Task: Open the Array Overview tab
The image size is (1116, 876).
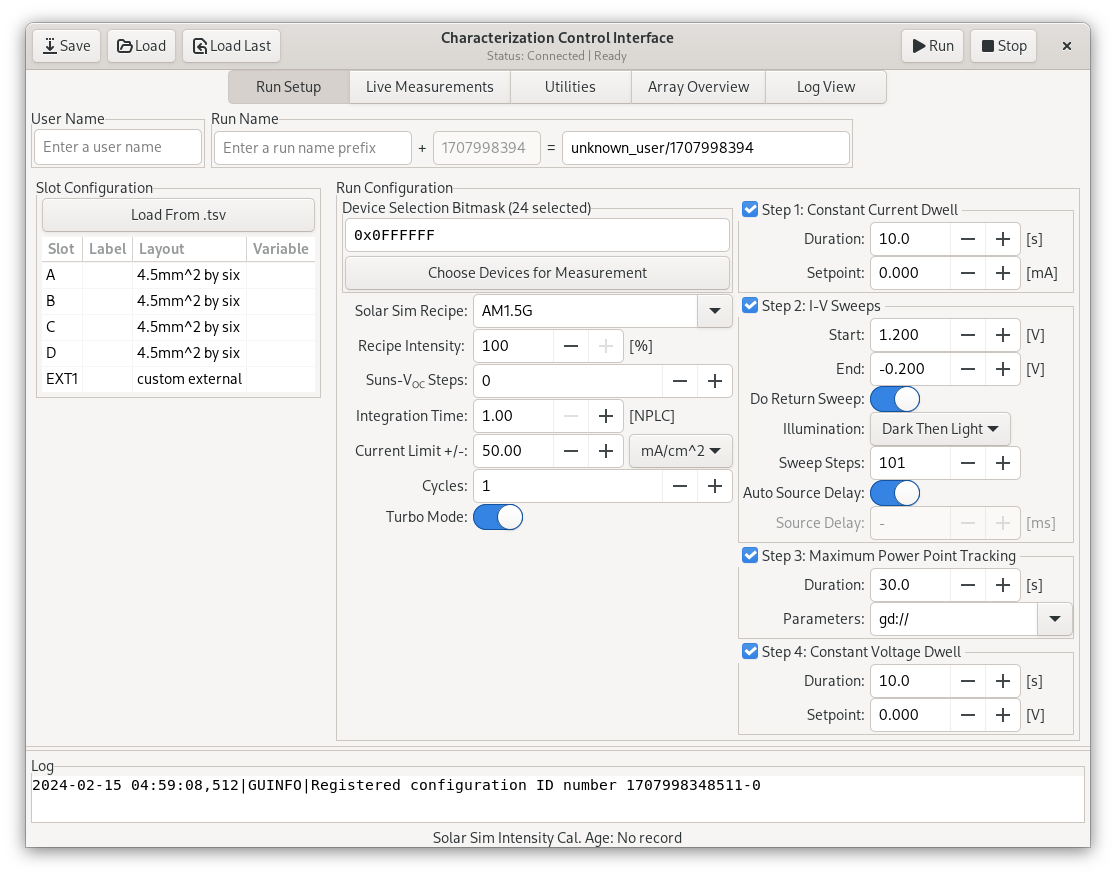Action: (698, 87)
